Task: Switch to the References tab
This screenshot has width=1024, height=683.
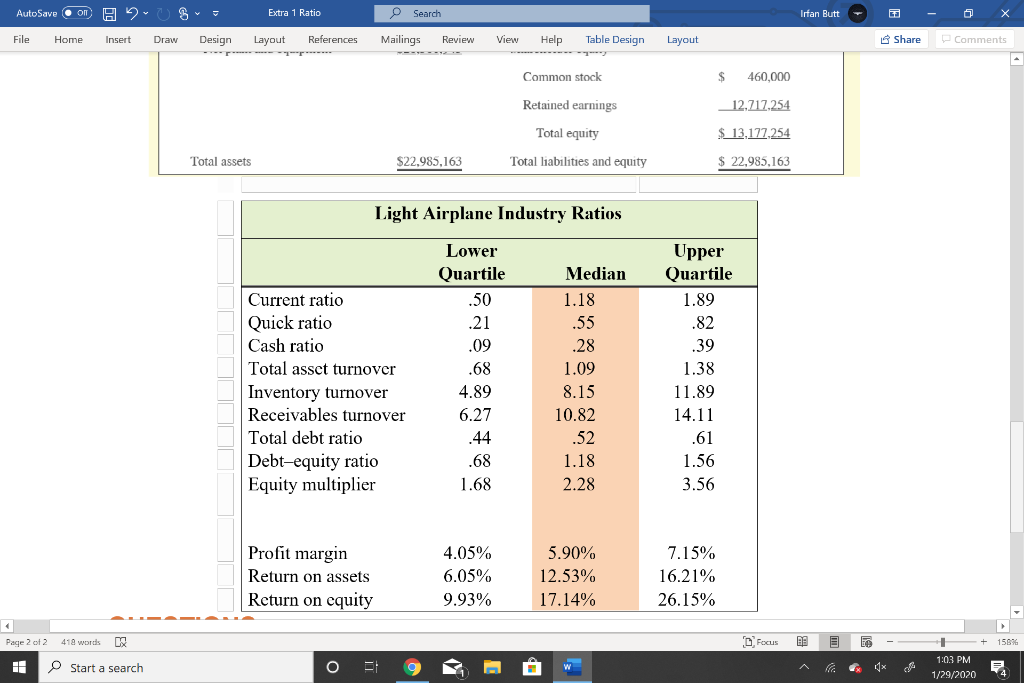Action: [332, 39]
